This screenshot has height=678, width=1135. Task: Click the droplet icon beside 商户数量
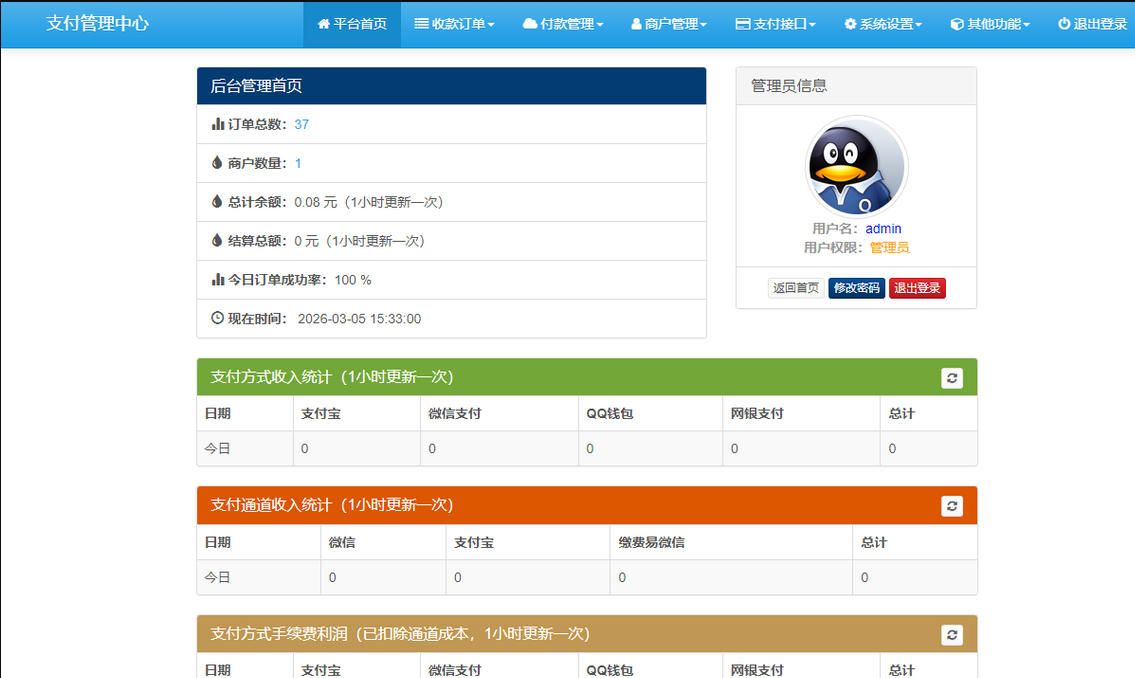[217, 163]
